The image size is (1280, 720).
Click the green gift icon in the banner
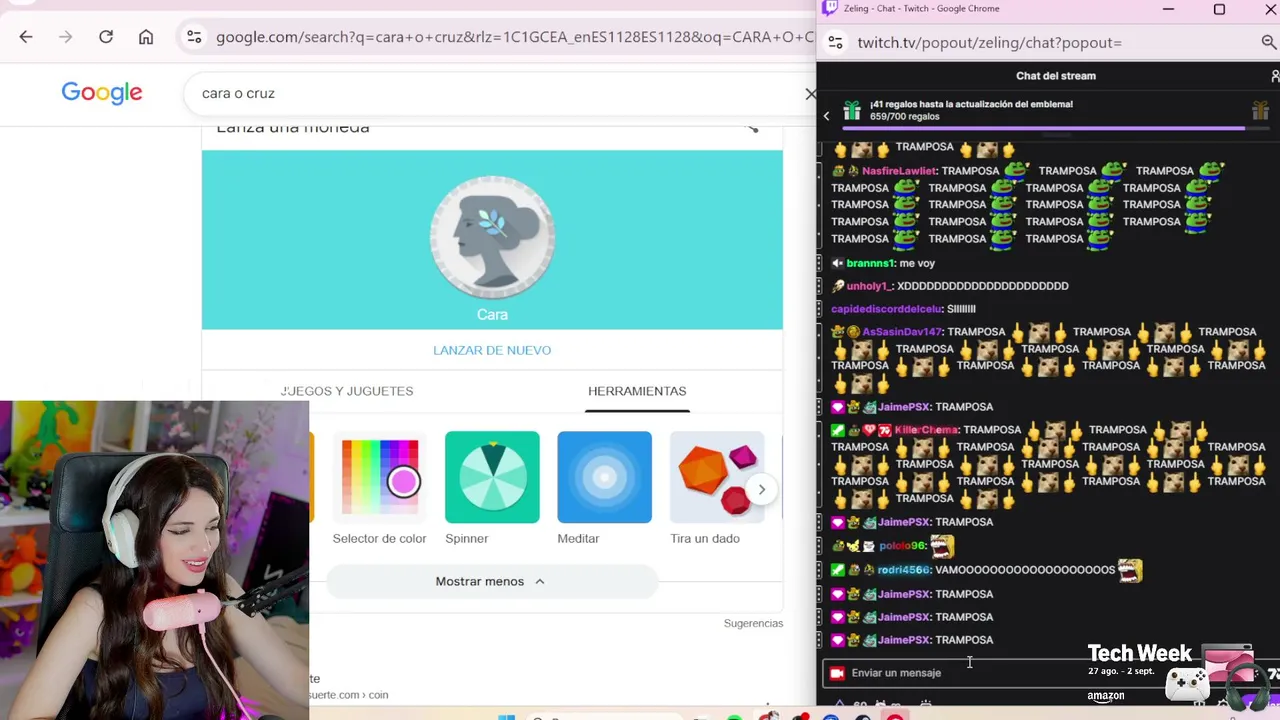coord(852,110)
